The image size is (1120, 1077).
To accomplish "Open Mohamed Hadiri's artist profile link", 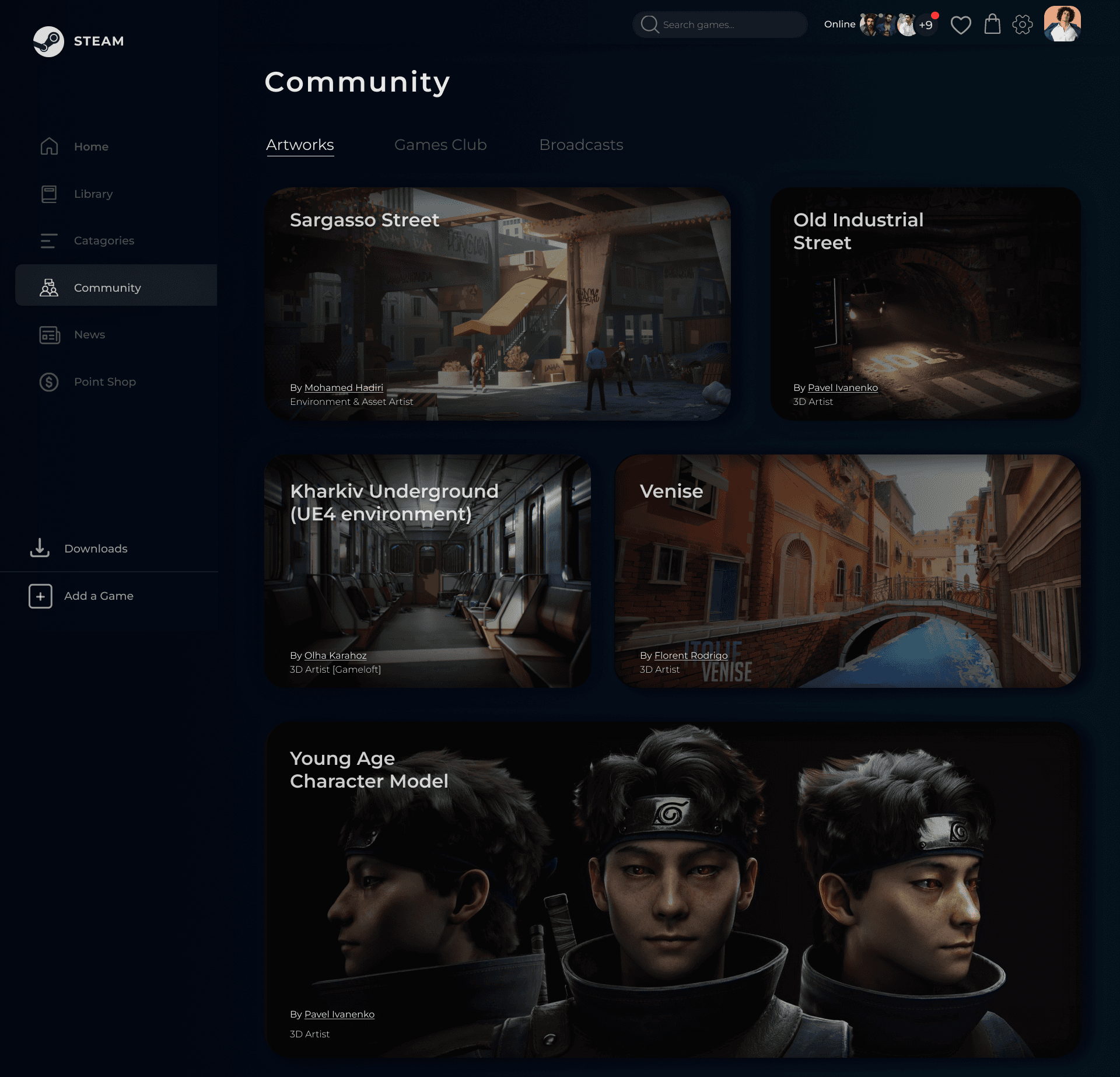I will tap(344, 388).
